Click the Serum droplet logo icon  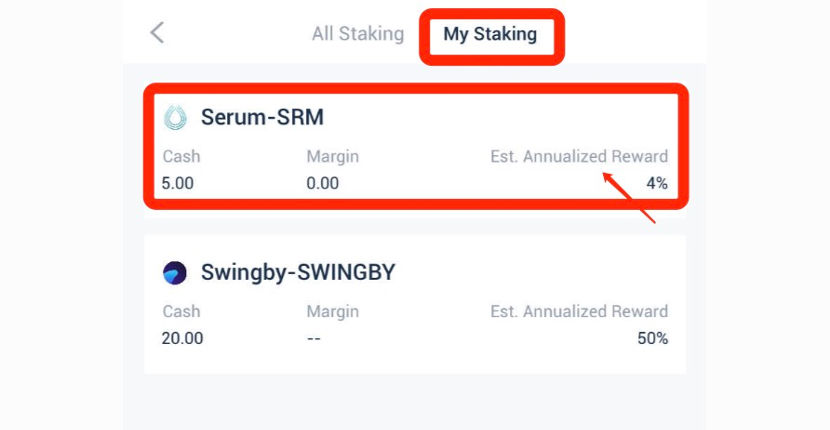(x=175, y=118)
